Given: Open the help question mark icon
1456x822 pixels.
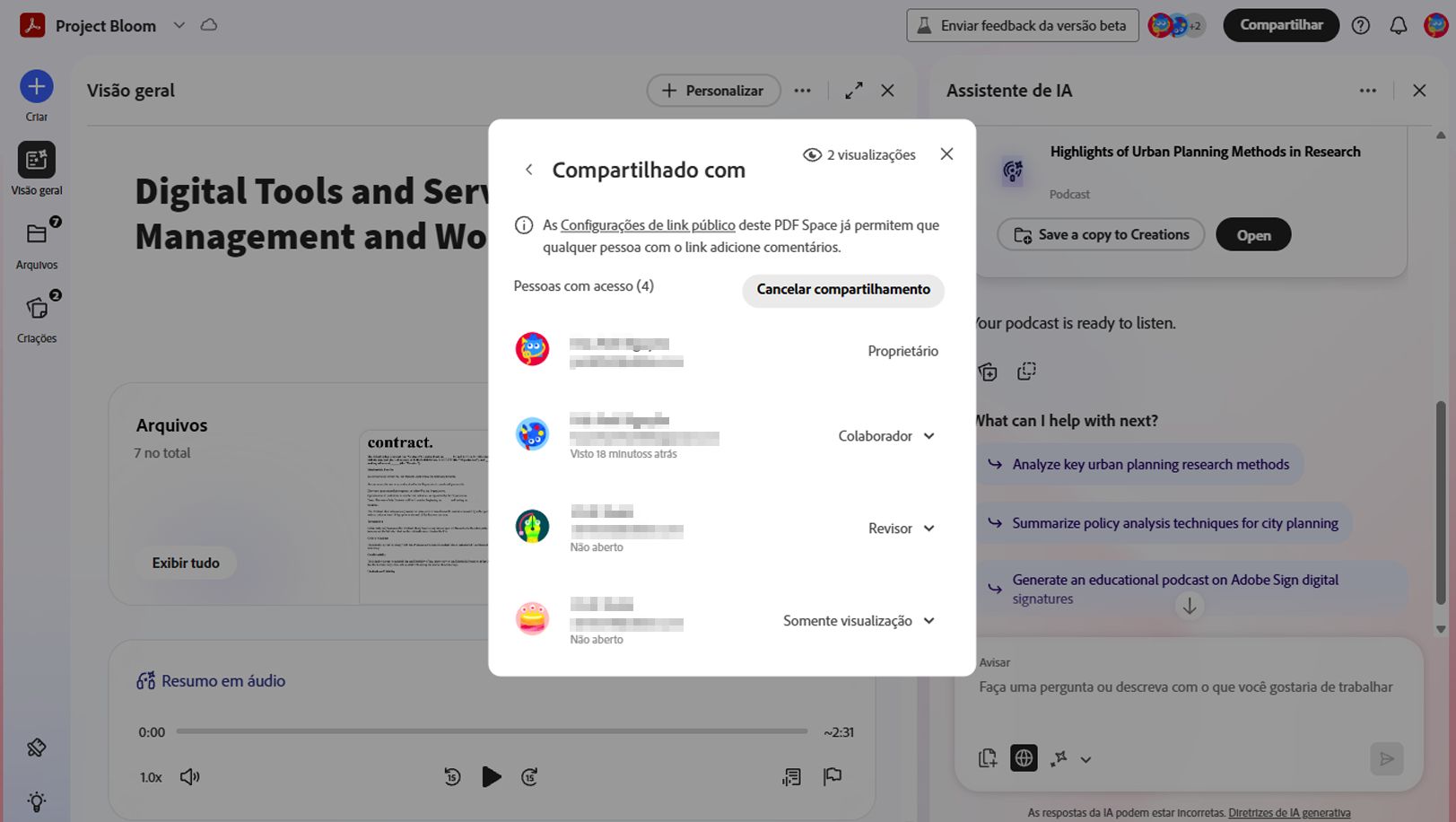Looking at the screenshot, I should point(1361,25).
